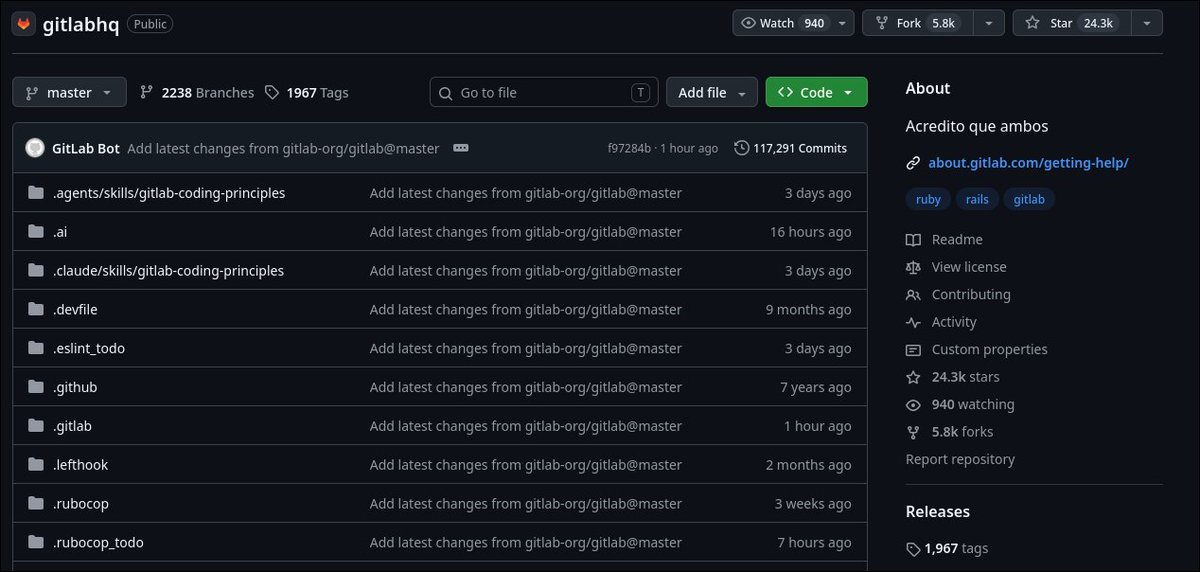The height and width of the screenshot is (572, 1200).
Task: Open the .github folder
Action: [75, 387]
